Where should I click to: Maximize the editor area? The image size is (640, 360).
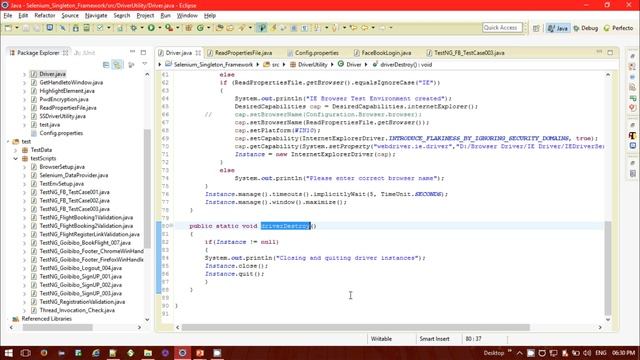click(x=610, y=52)
